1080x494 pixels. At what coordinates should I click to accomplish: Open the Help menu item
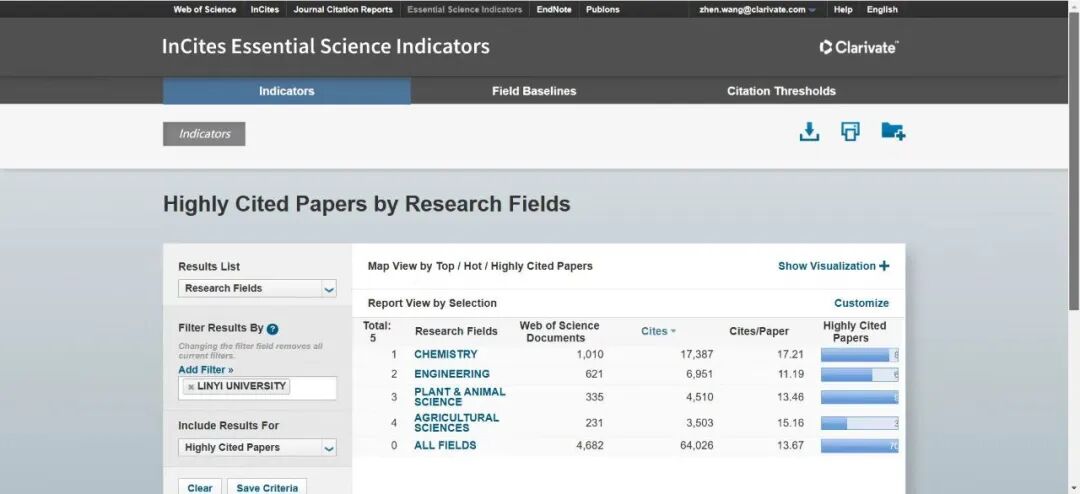click(x=843, y=10)
